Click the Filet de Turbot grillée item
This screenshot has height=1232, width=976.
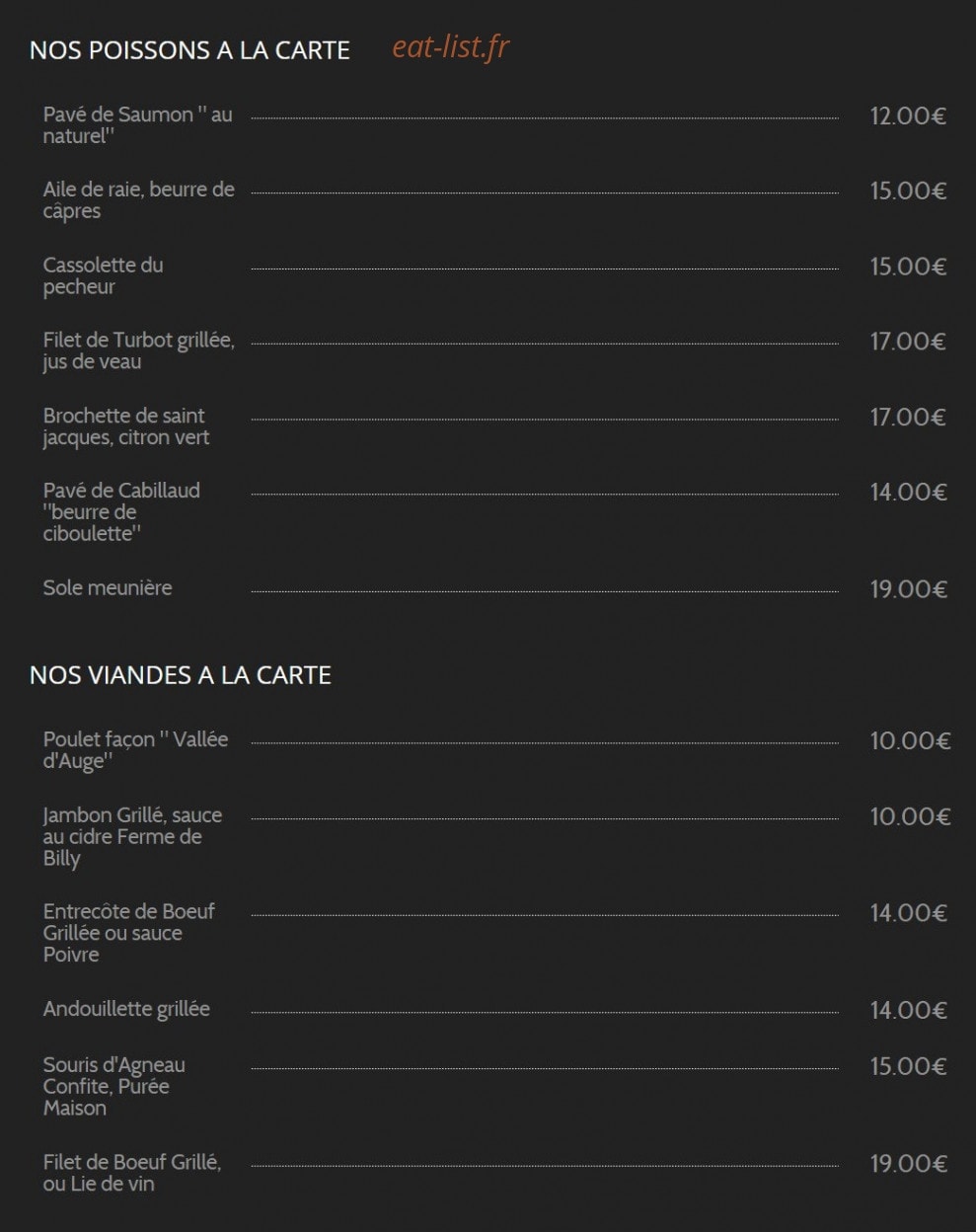point(139,351)
